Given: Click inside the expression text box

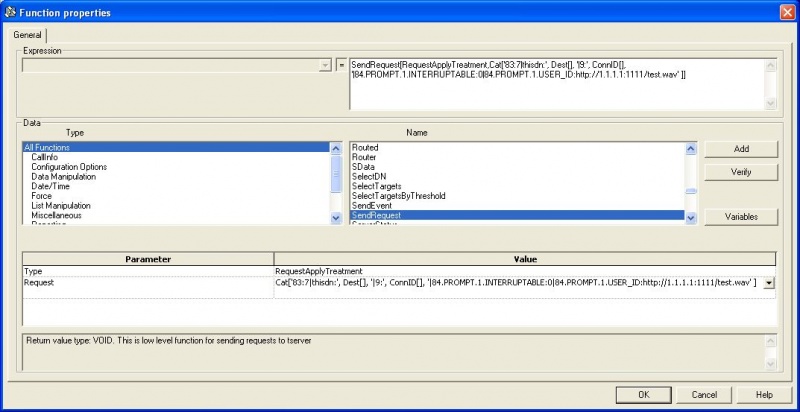Looking at the screenshot, I should [556, 85].
